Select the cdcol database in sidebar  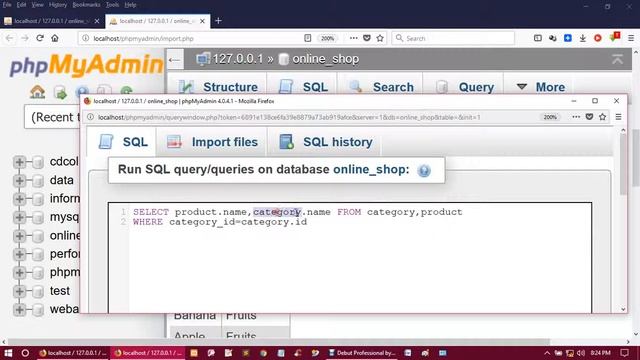tap(64, 162)
